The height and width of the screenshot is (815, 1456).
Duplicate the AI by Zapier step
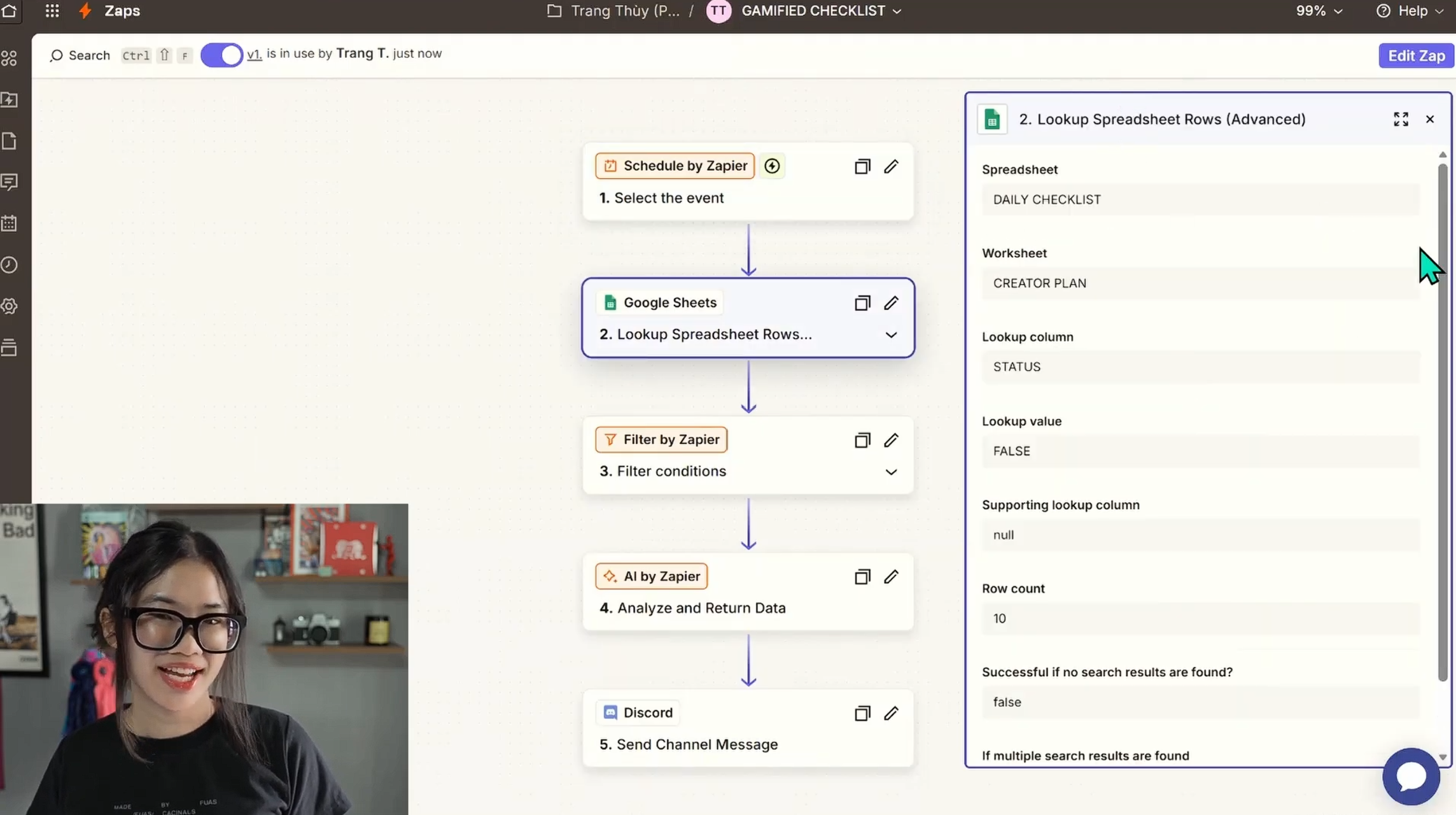click(x=862, y=577)
